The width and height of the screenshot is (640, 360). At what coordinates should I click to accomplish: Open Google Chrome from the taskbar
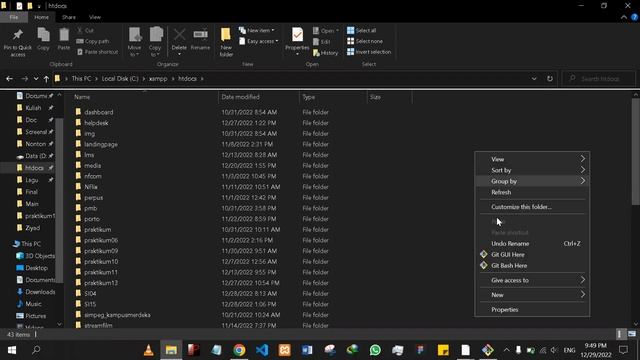[x=239, y=350]
